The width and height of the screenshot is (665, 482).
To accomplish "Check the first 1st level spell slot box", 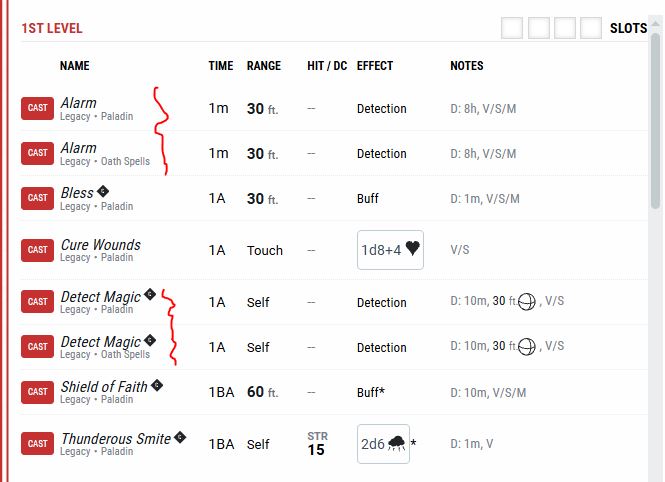I will pyautogui.click(x=512, y=28).
